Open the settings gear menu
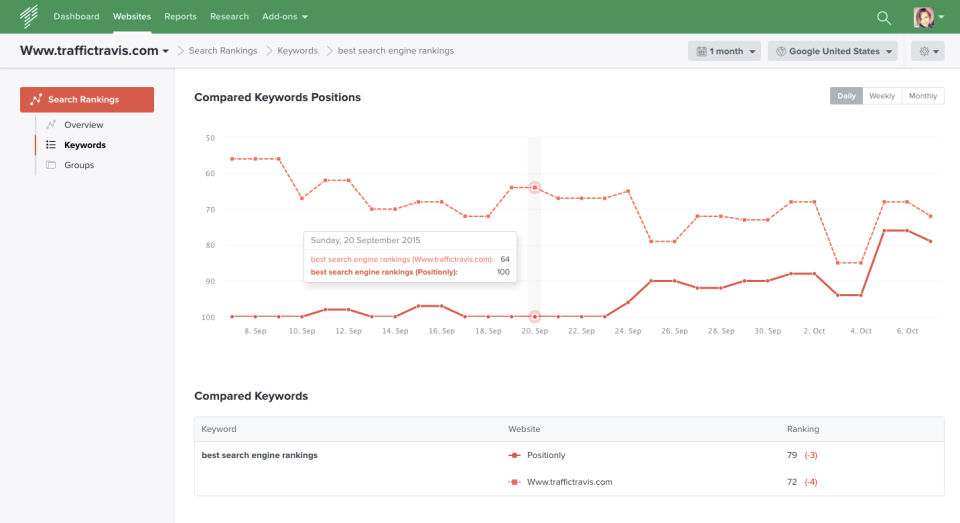The image size is (960, 523). click(926, 51)
